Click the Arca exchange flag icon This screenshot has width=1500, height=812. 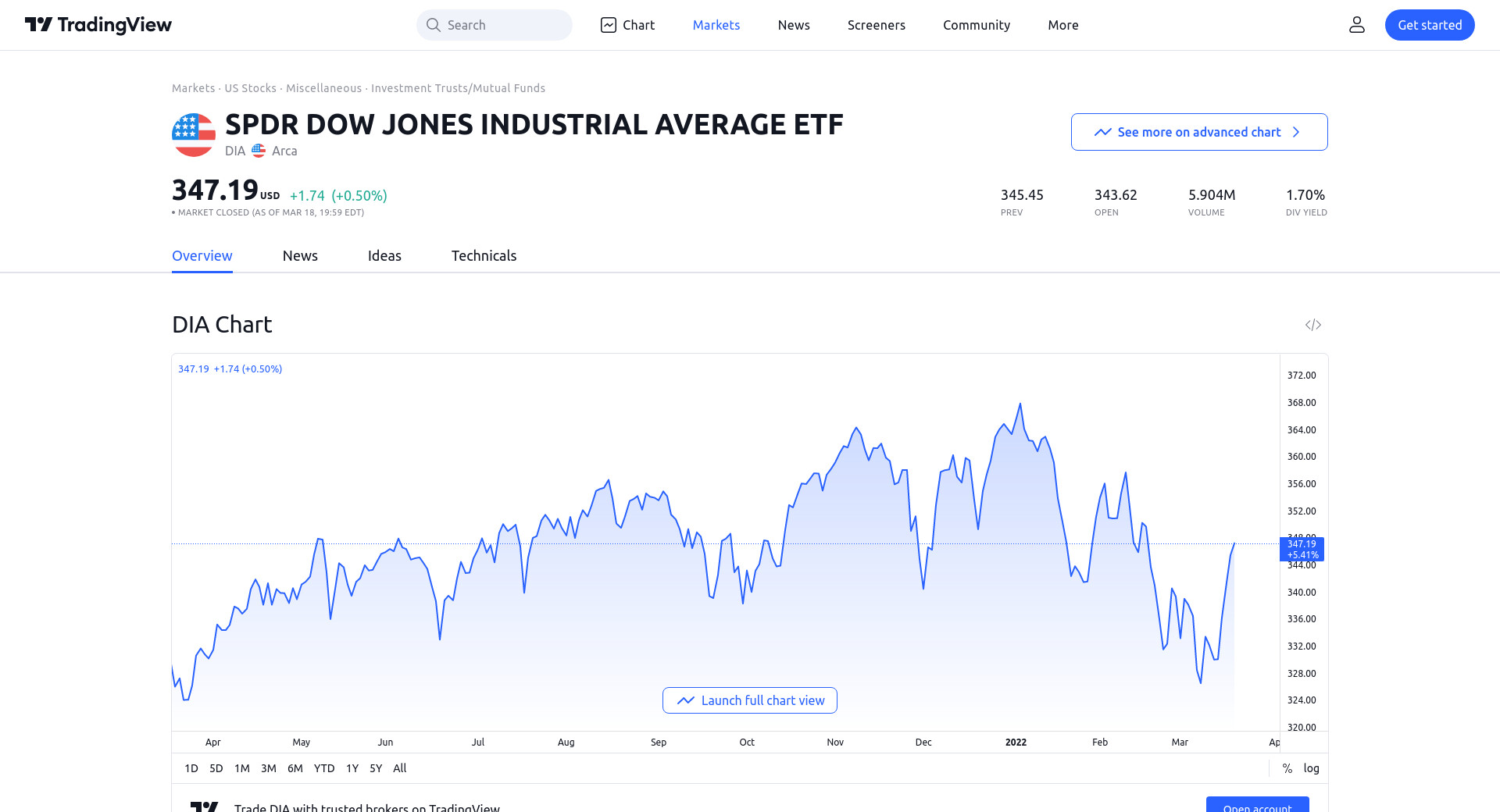point(259,151)
